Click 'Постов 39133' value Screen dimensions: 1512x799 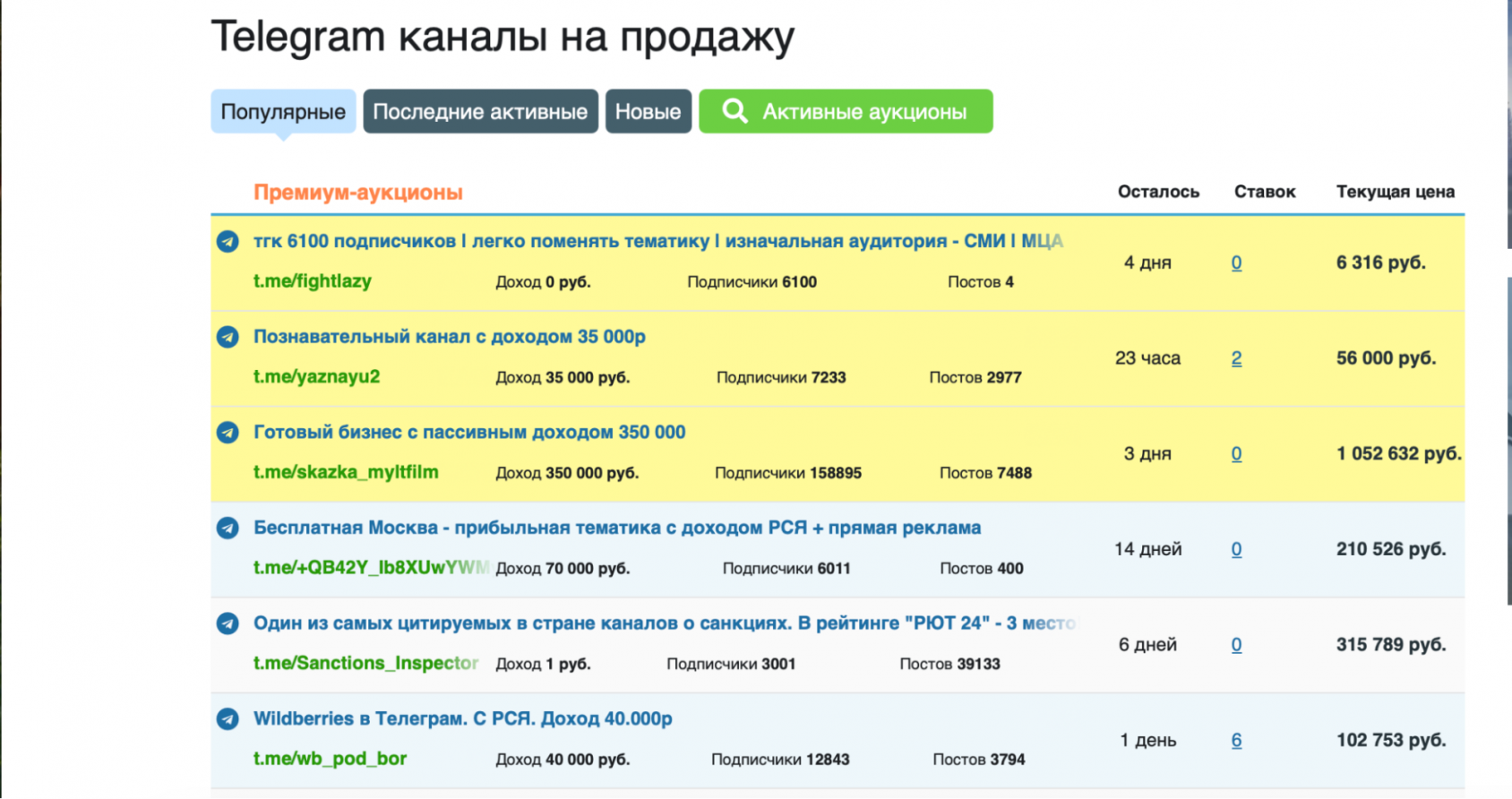pos(949,664)
